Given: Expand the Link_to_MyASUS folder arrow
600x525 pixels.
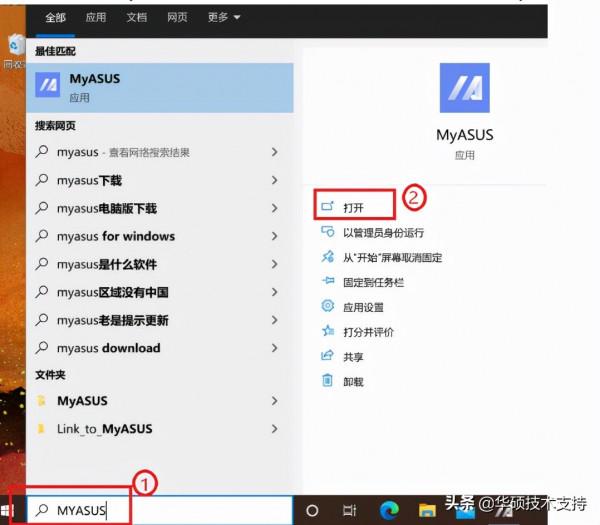Looking at the screenshot, I should (x=274, y=429).
